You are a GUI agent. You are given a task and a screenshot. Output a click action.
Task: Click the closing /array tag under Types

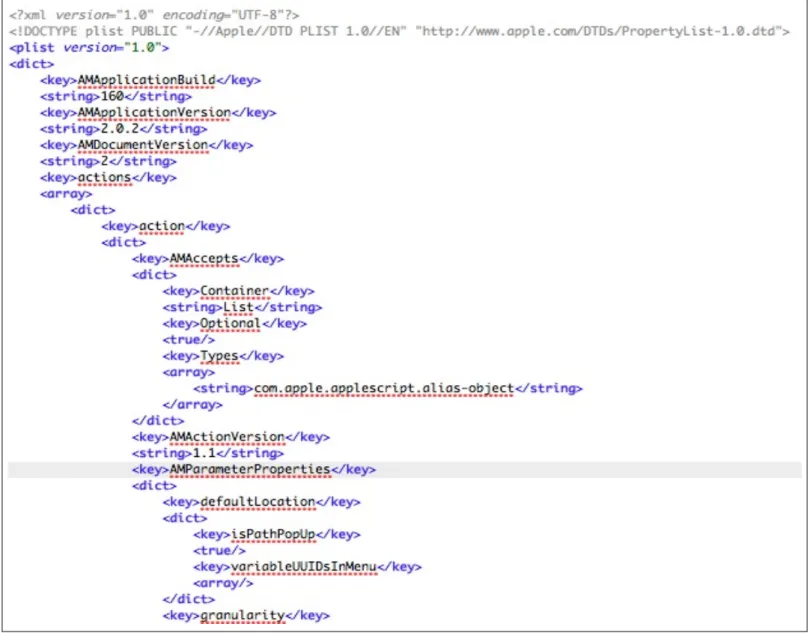point(193,405)
